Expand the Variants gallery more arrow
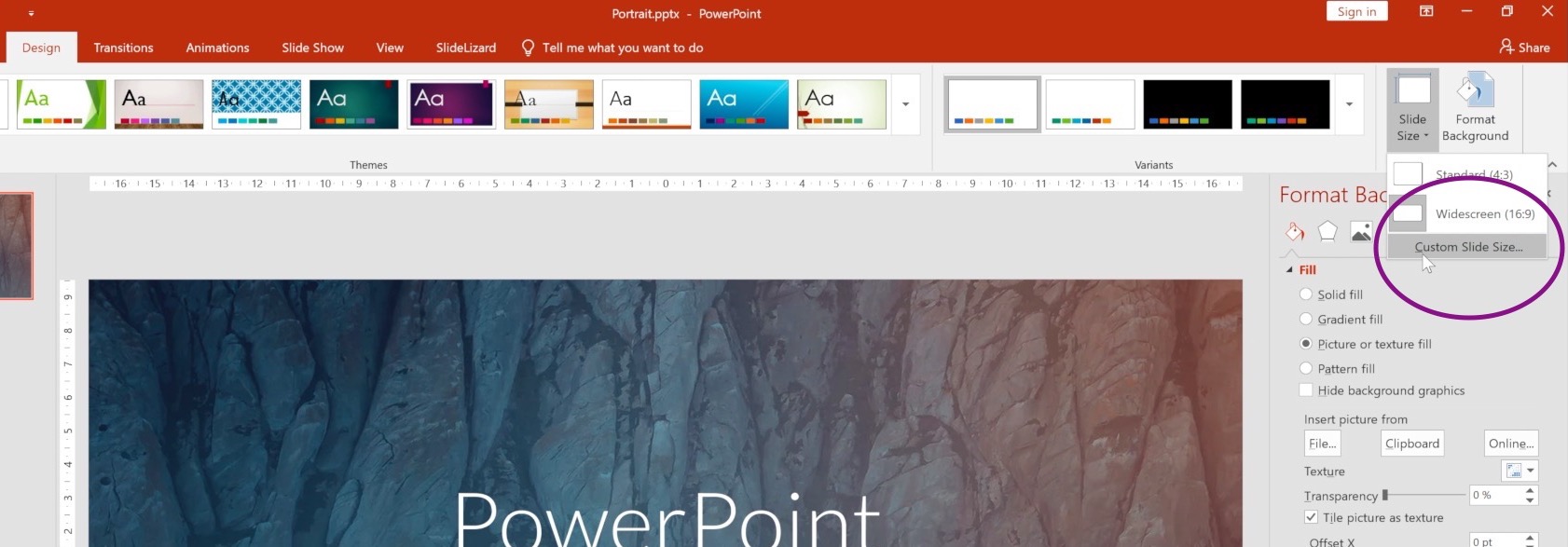Viewport: 1568px width, 547px height. pyautogui.click(x=1349, y=104)
